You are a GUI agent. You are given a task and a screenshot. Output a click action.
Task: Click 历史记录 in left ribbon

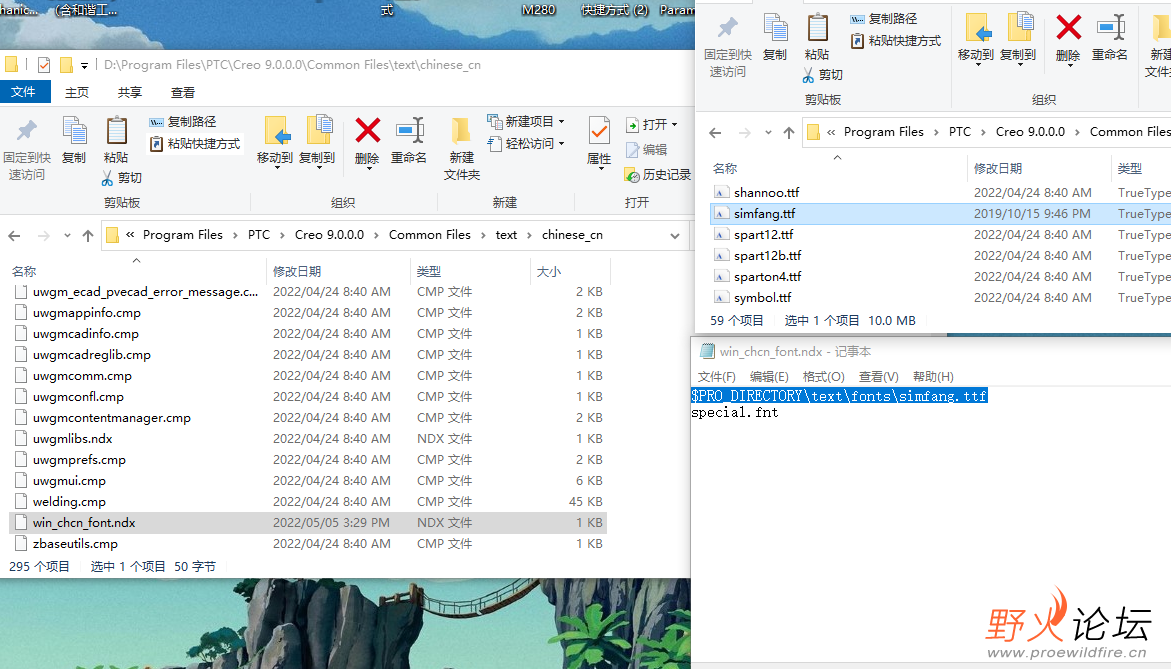pyautogui.click(x=658, y=175)
